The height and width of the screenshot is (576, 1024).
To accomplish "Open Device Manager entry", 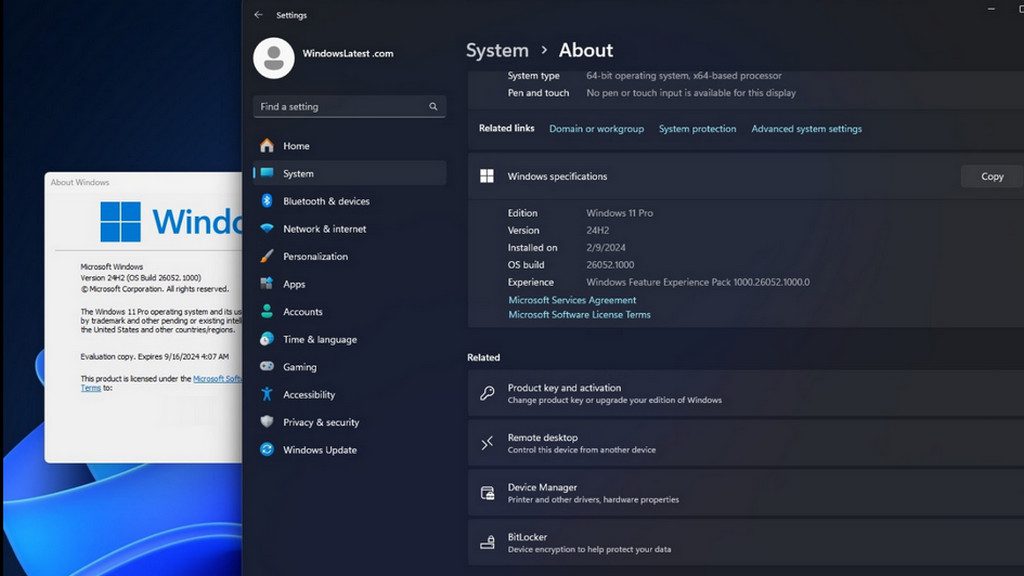I will pos(746,492).
